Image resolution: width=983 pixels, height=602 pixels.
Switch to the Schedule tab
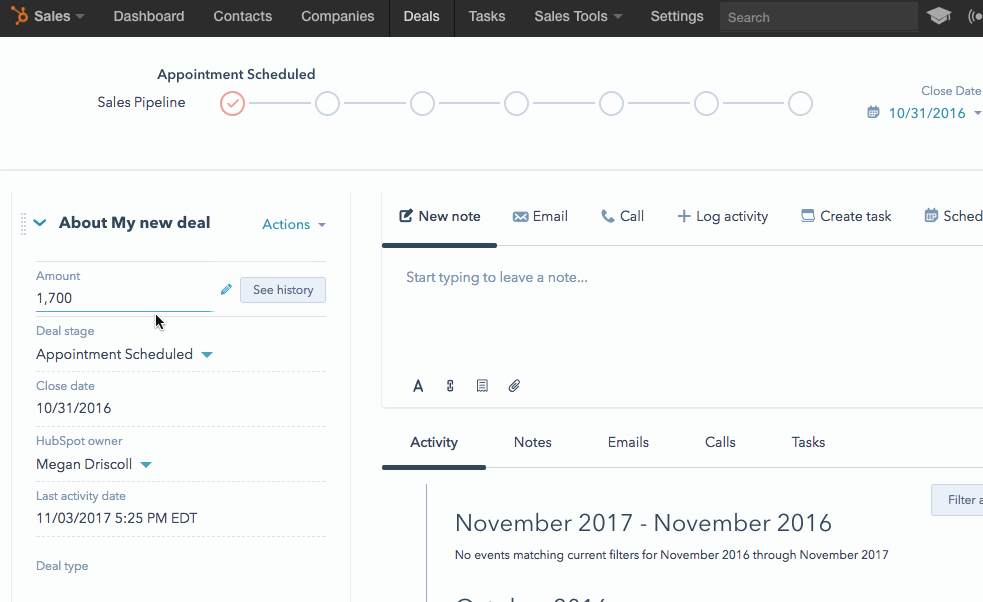pos(953,216)
